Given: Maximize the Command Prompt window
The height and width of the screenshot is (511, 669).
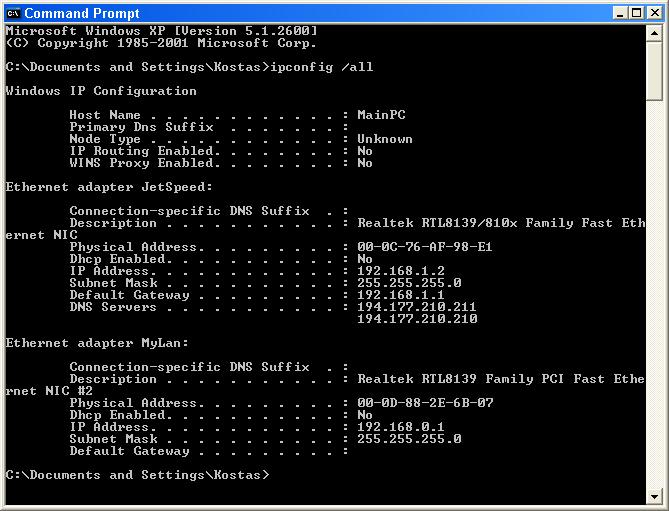Looking at the screenshot, I should tap(635, 13).
